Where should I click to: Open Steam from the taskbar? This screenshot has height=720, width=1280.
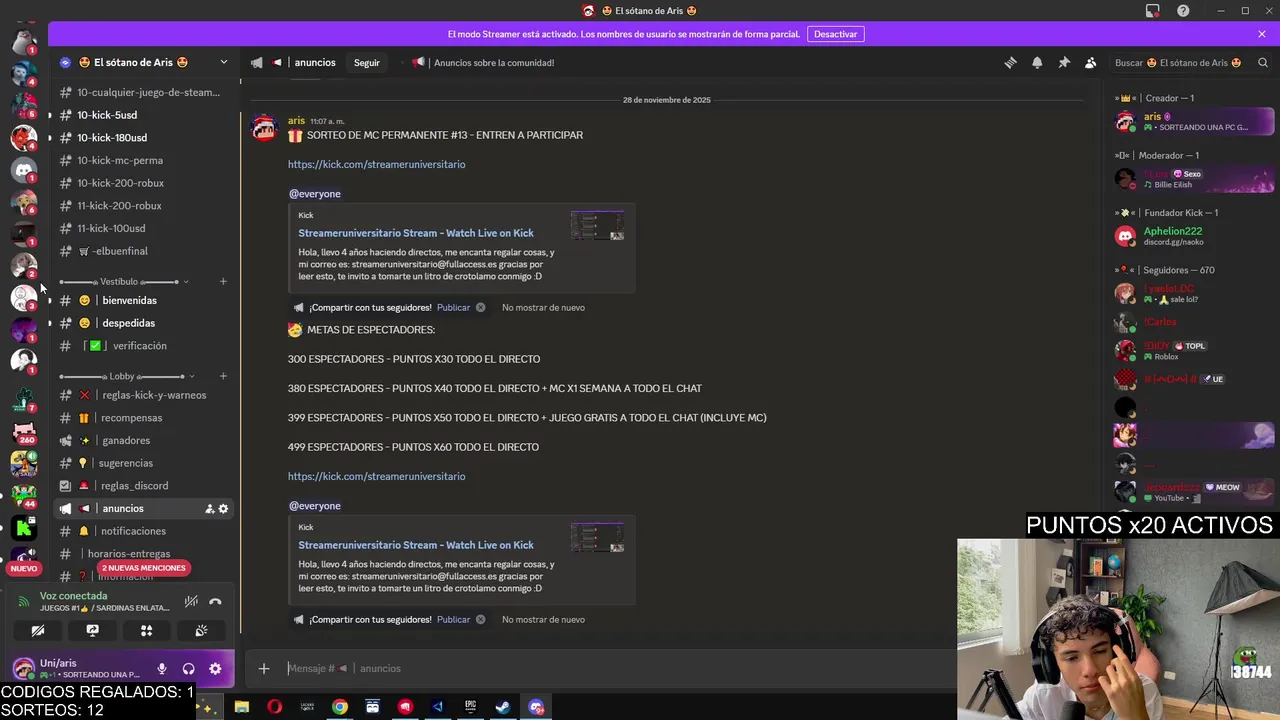click(503, 707)
